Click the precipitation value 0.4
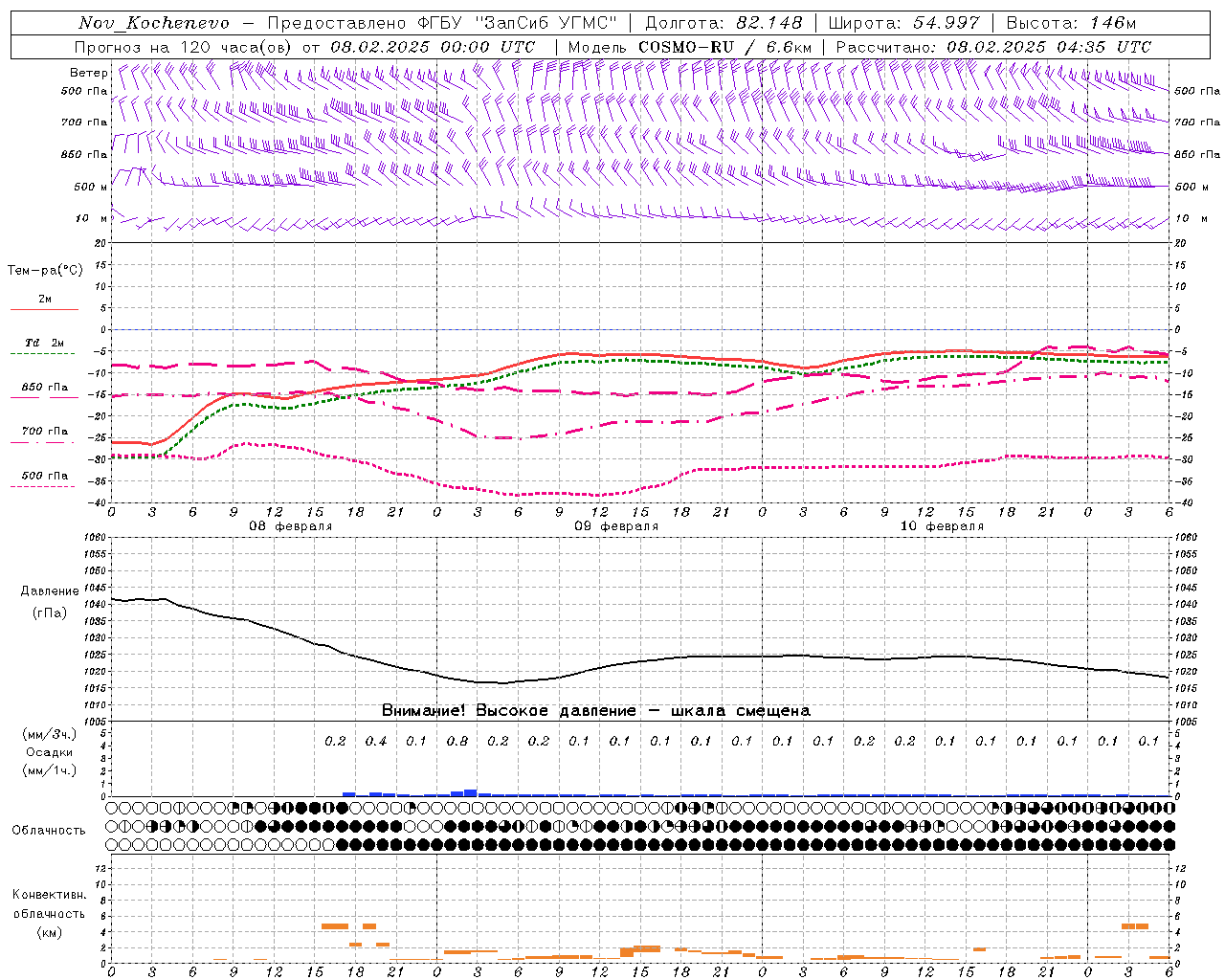Viewport: 1225px width, 980px height. (376, 742)
